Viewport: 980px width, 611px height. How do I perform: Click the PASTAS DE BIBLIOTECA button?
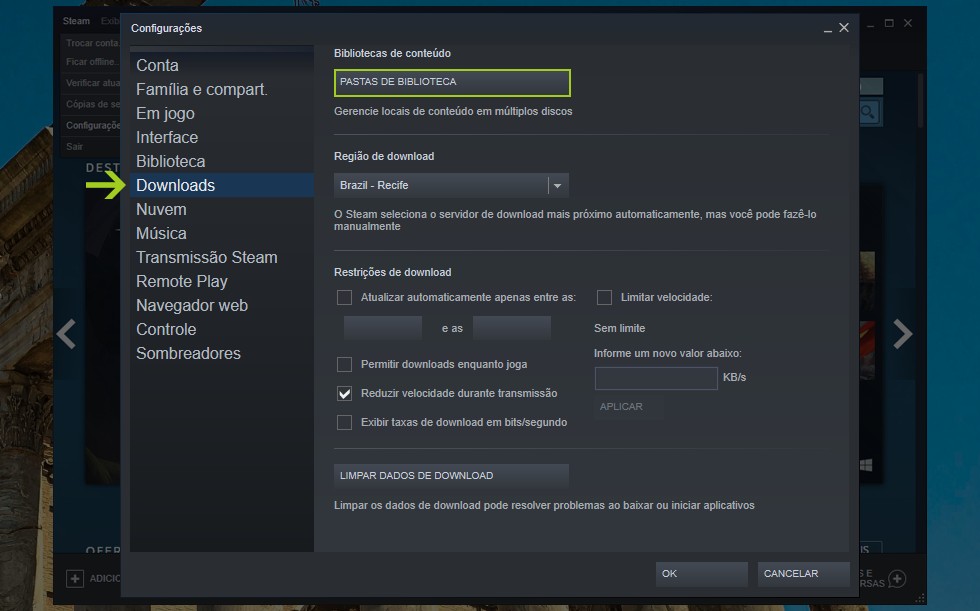(x=452, y=82)
